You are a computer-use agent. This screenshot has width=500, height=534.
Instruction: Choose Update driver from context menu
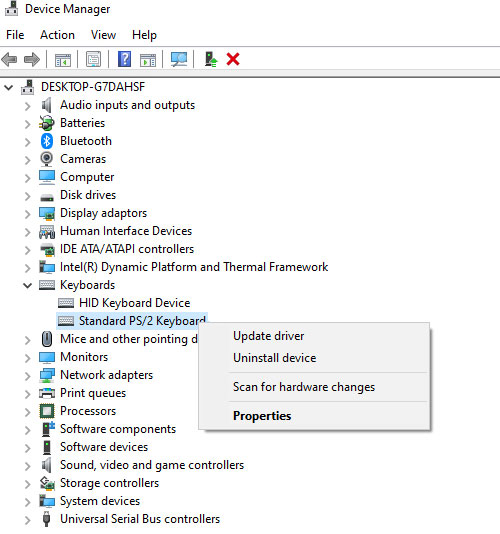point(268,336)
